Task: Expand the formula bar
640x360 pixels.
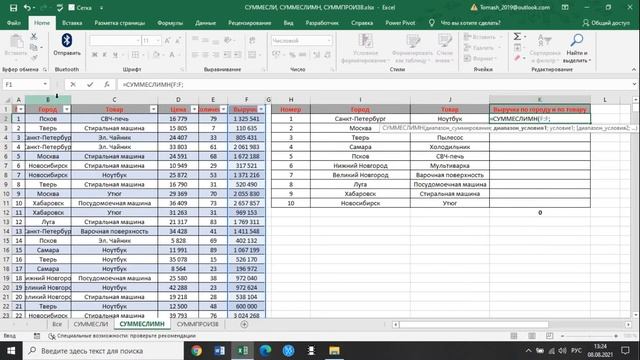Action: tap(634, 84)
